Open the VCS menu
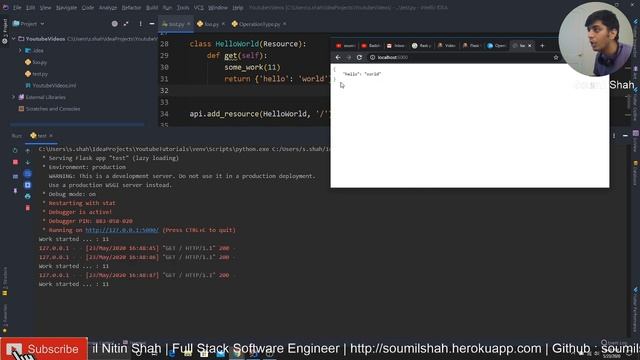This screenshot has height=360, width=640. point(199,7)
